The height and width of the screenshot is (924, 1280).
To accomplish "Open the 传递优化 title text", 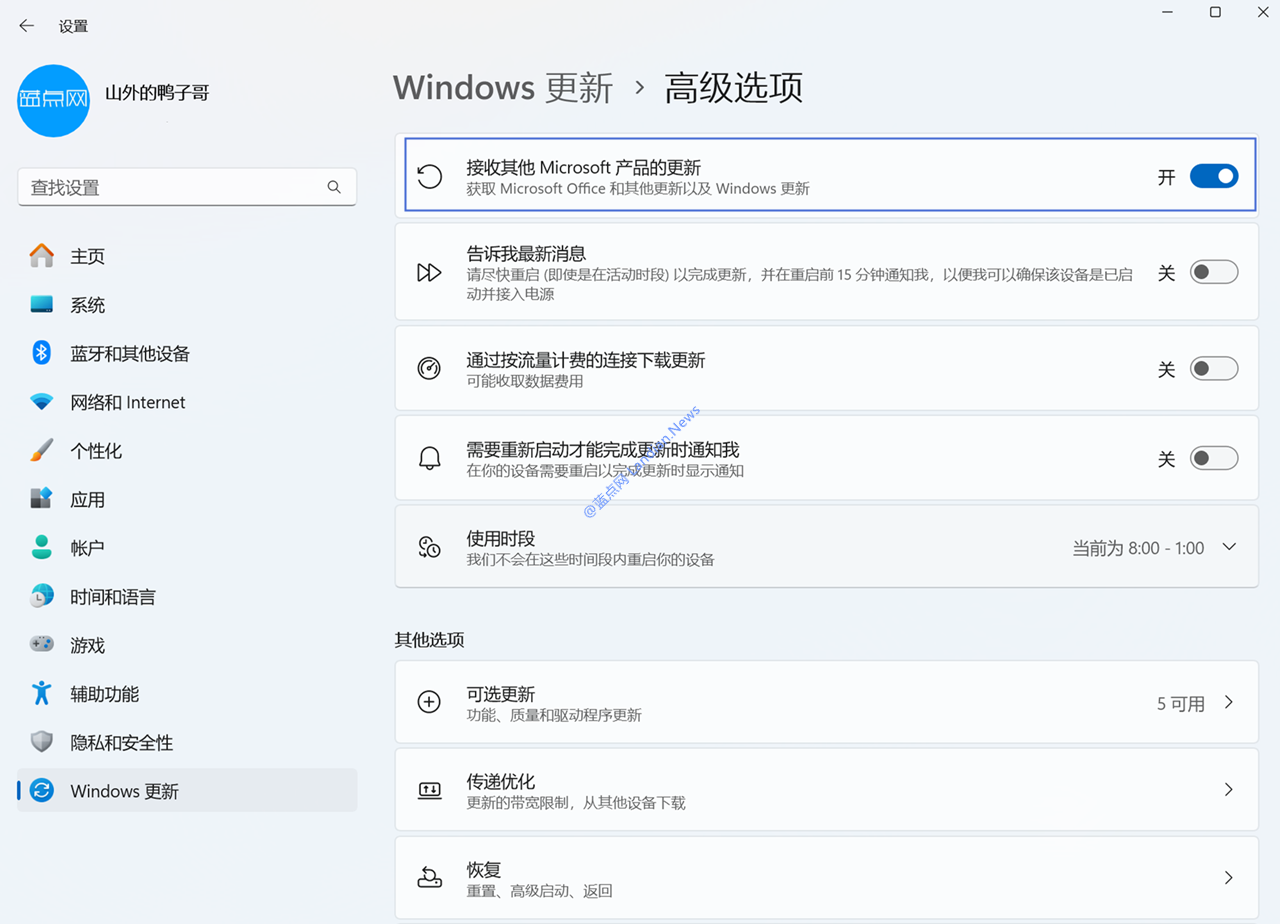I will (501, 781).
